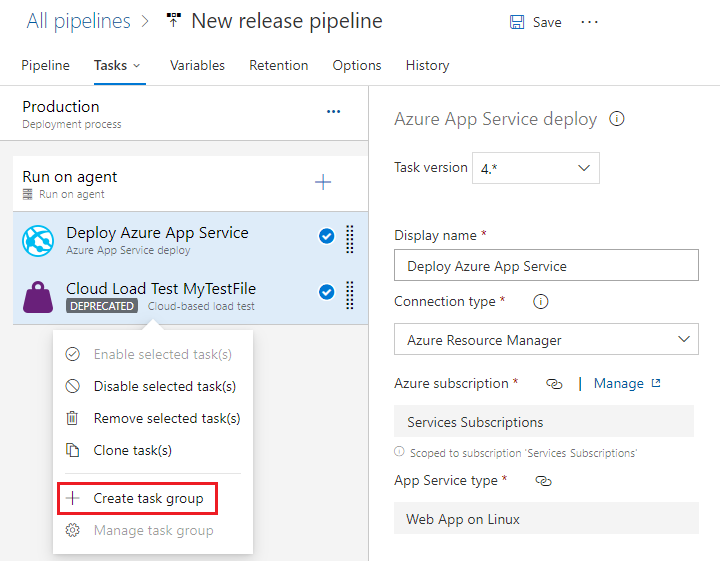Screen dimensions: 720x561
Task: Click the Azure App Service deploy info icon
Action: (617, 119)
